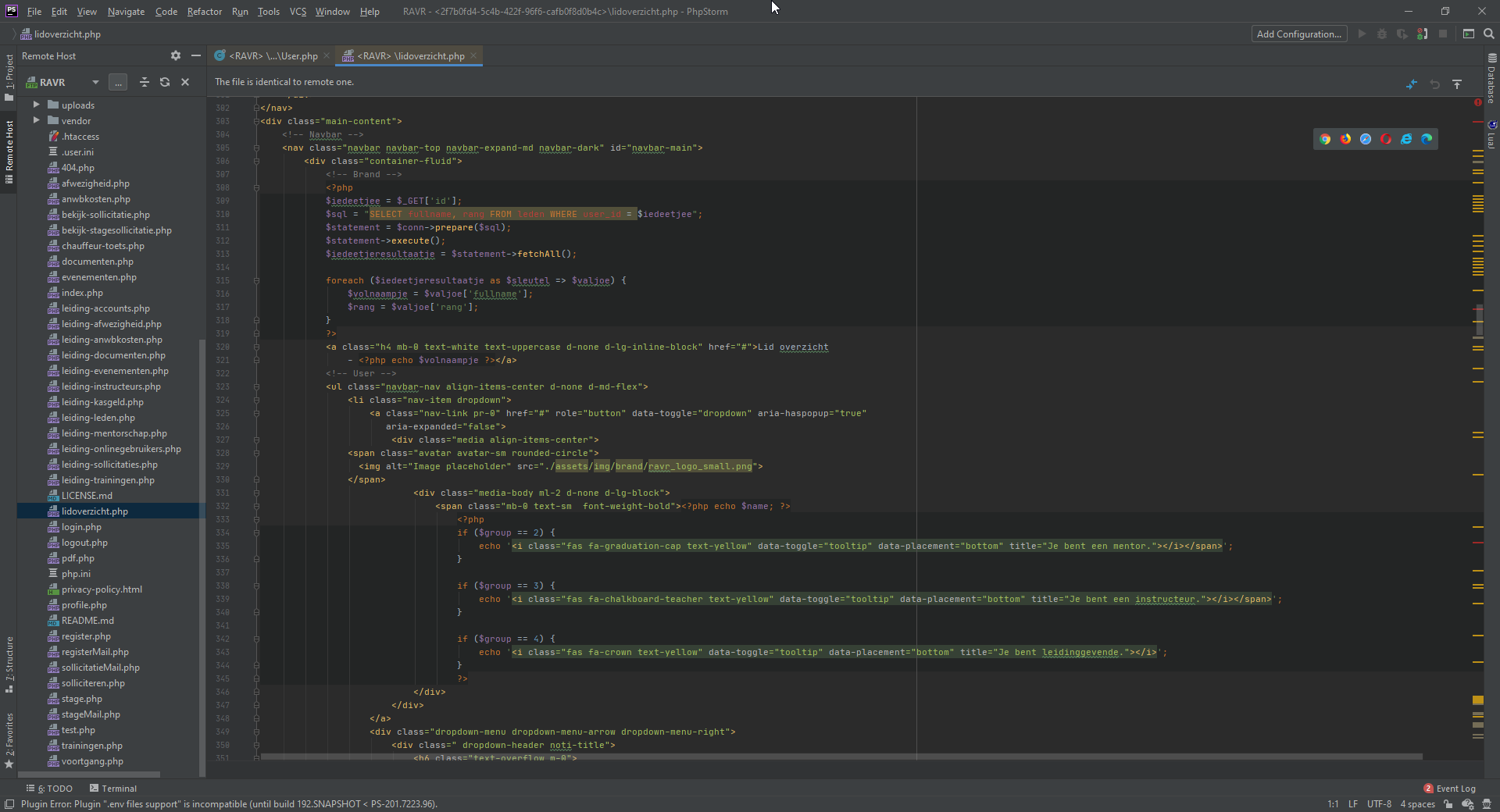Open the Event Log
1500x812 pixels.
pos(1450,789)
